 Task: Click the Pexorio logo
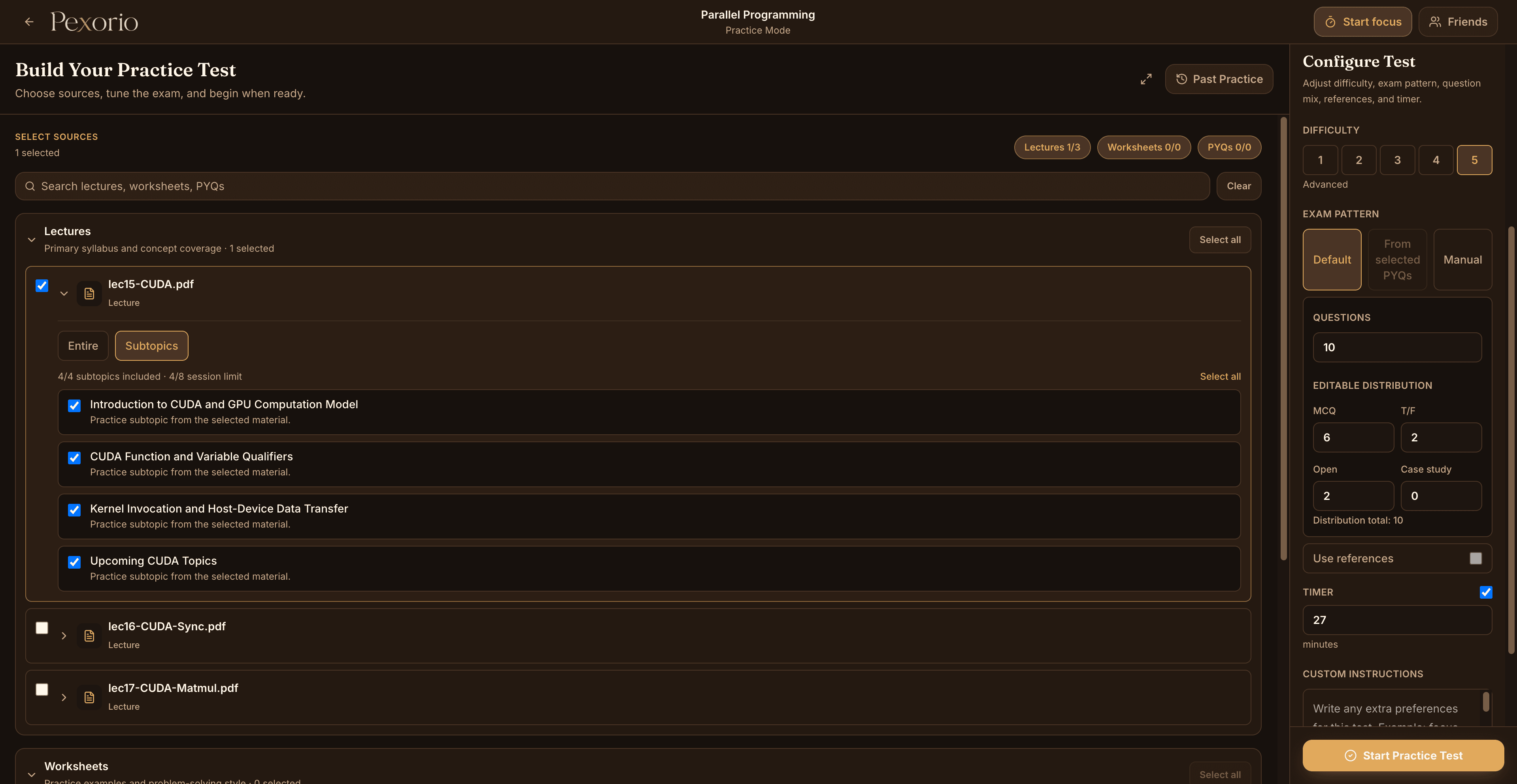[94, 22]
